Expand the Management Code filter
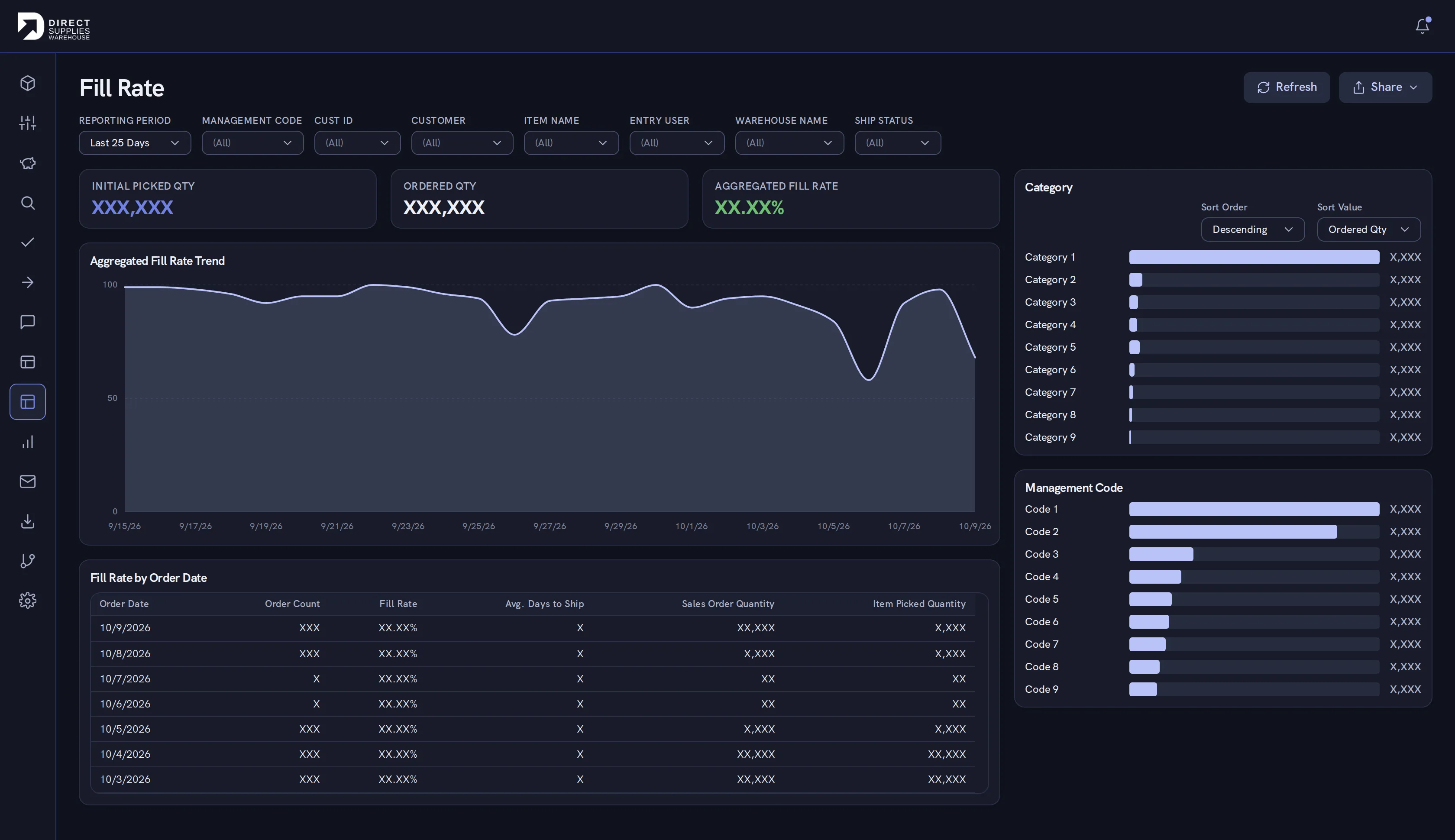The image size is (1455, 840). coord(253,142)
